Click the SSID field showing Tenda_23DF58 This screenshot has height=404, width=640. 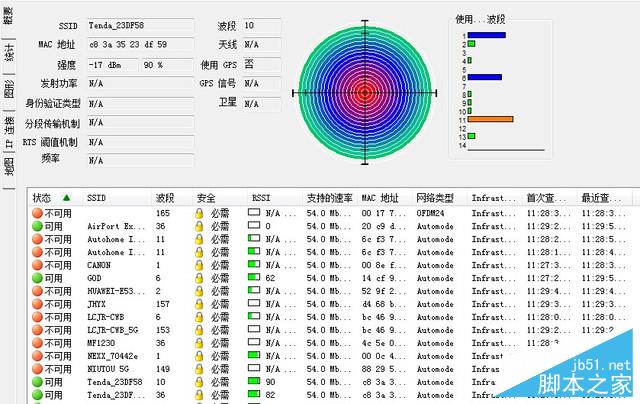click(x=141, y=25)
